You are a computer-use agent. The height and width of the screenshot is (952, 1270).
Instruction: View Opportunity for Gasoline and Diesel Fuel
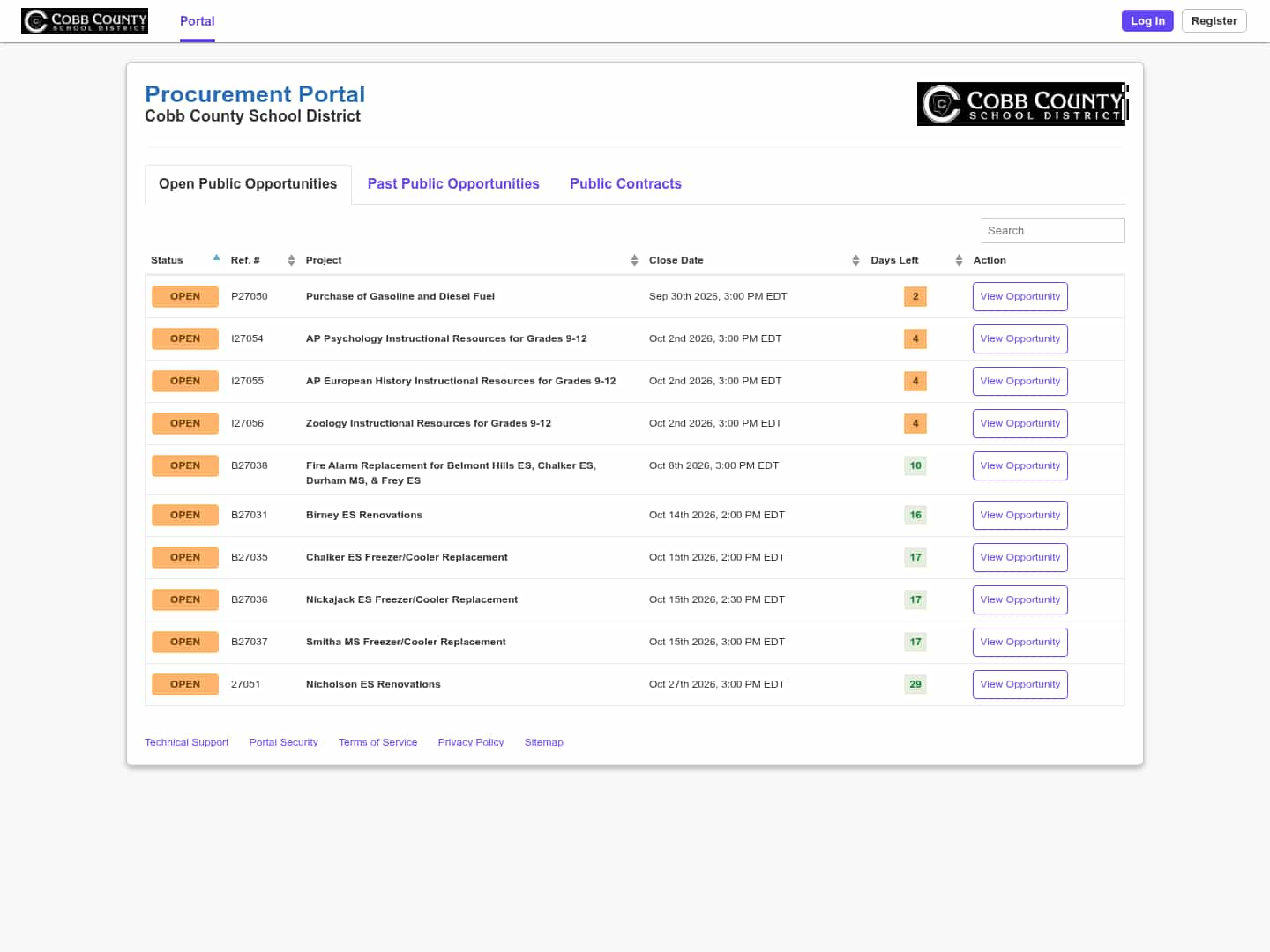tap(1020, 296)
